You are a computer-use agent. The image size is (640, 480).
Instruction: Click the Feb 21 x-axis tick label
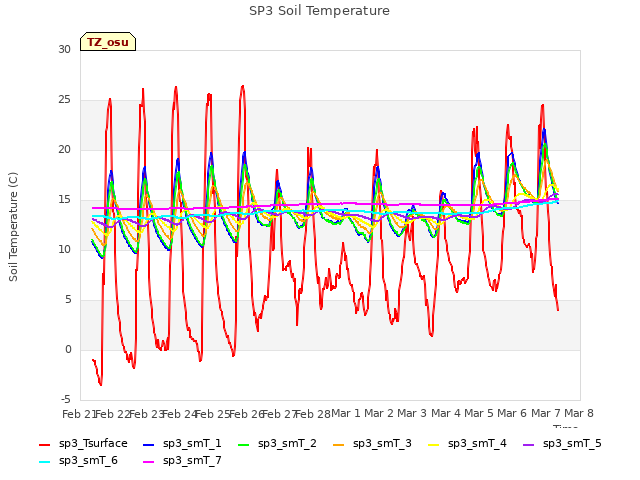(x=79, y=414)
